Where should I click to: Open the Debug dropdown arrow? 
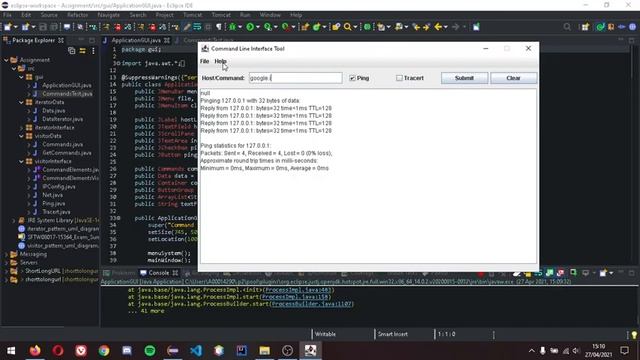pyautogui.click(x=240, y=27)
